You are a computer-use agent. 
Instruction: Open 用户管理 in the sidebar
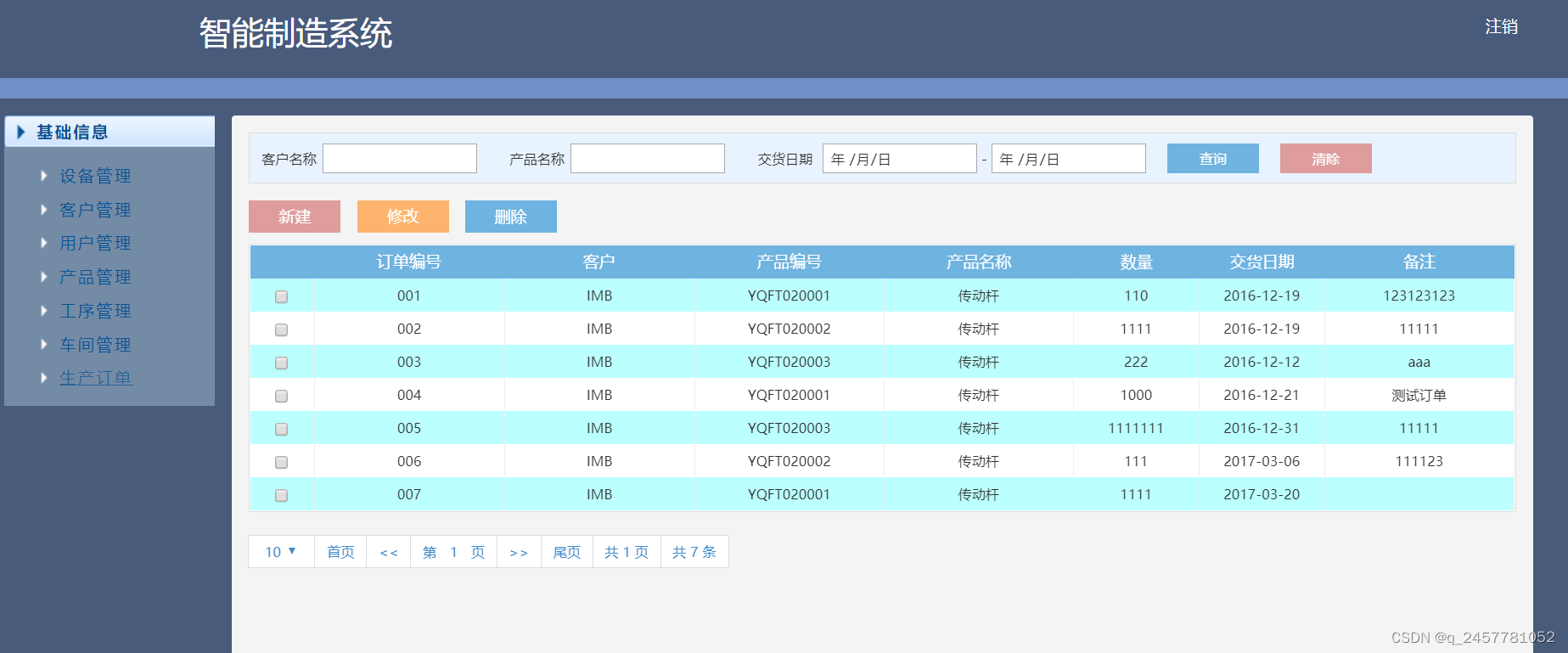pos(95,243)
